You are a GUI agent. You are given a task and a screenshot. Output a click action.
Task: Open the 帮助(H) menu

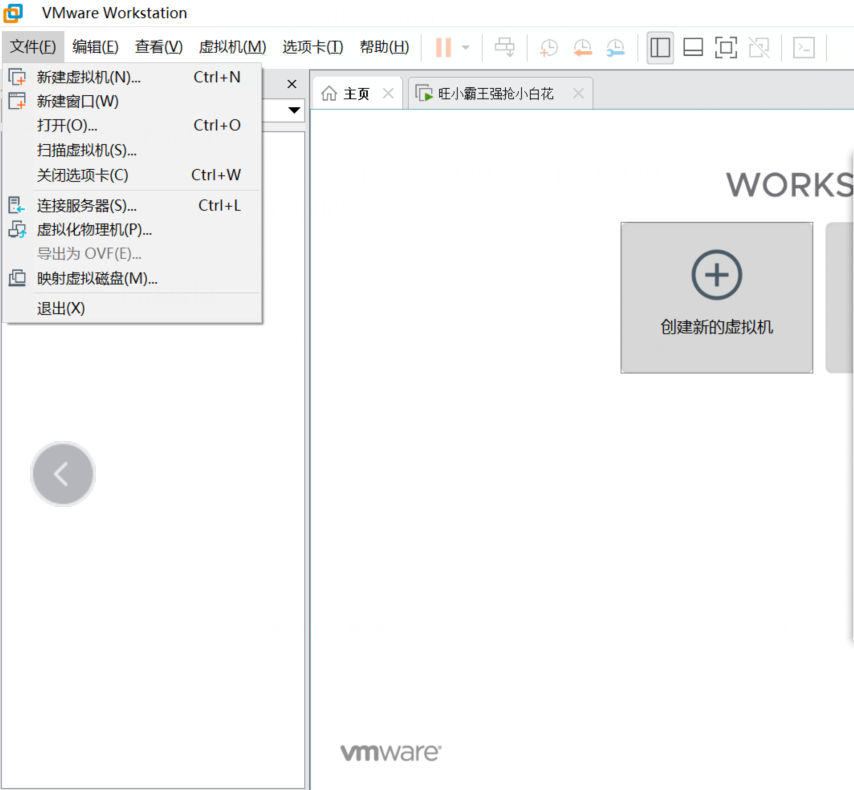click(x=385, y=47)
